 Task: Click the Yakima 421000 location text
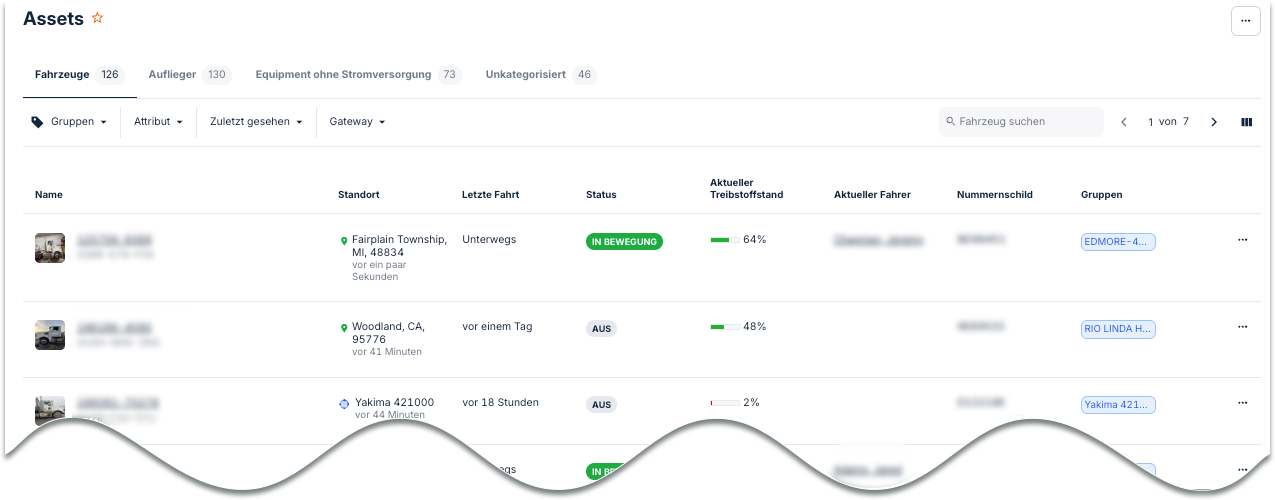coord(394,403)
